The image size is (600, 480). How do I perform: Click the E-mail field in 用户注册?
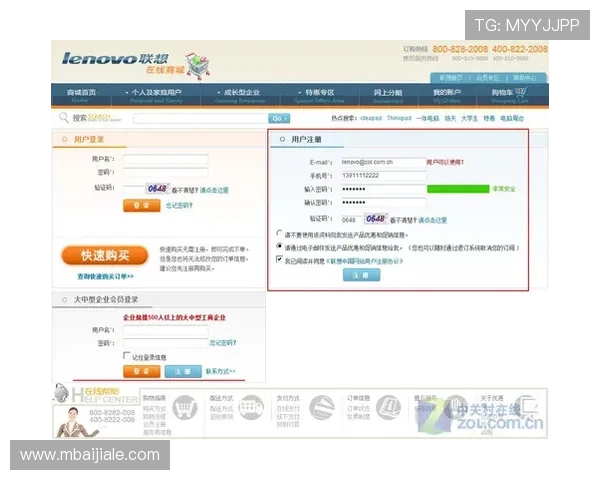pos(384,162)
